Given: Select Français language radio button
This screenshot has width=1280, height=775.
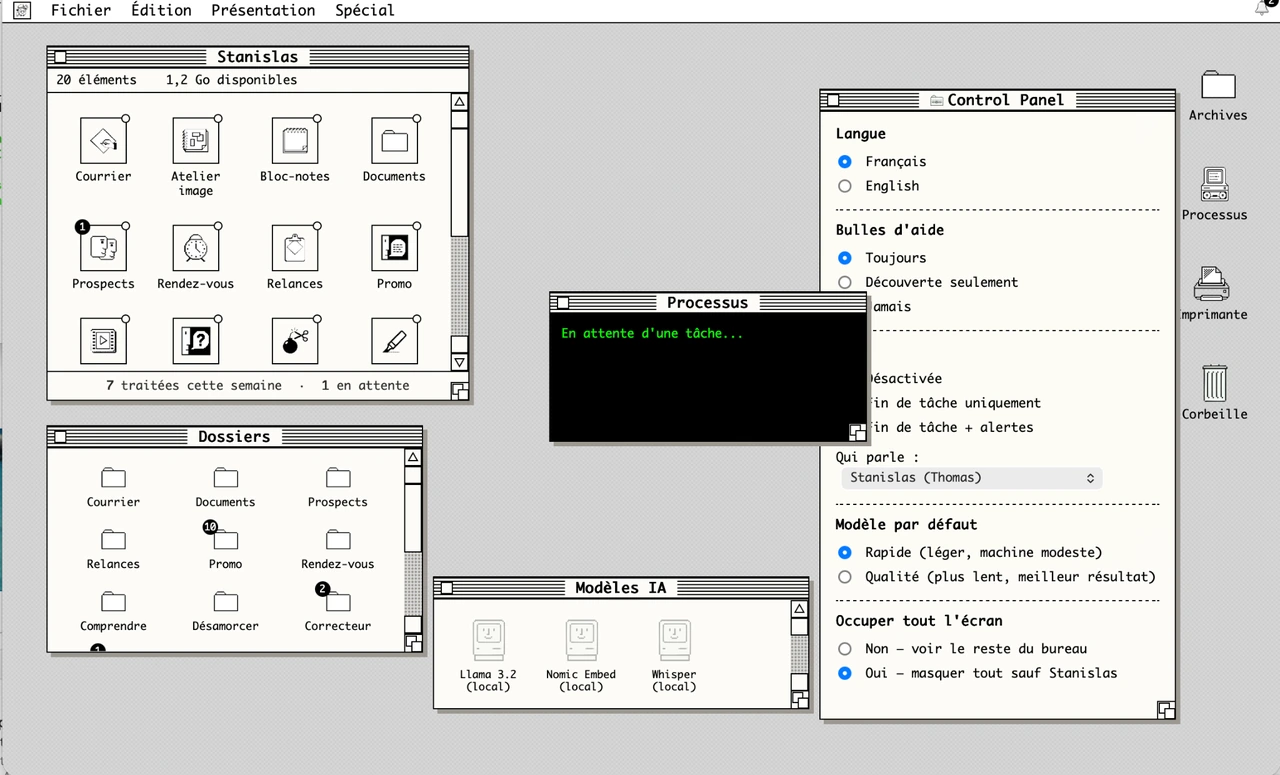Looking at the screenshot, I should point(845,161).
